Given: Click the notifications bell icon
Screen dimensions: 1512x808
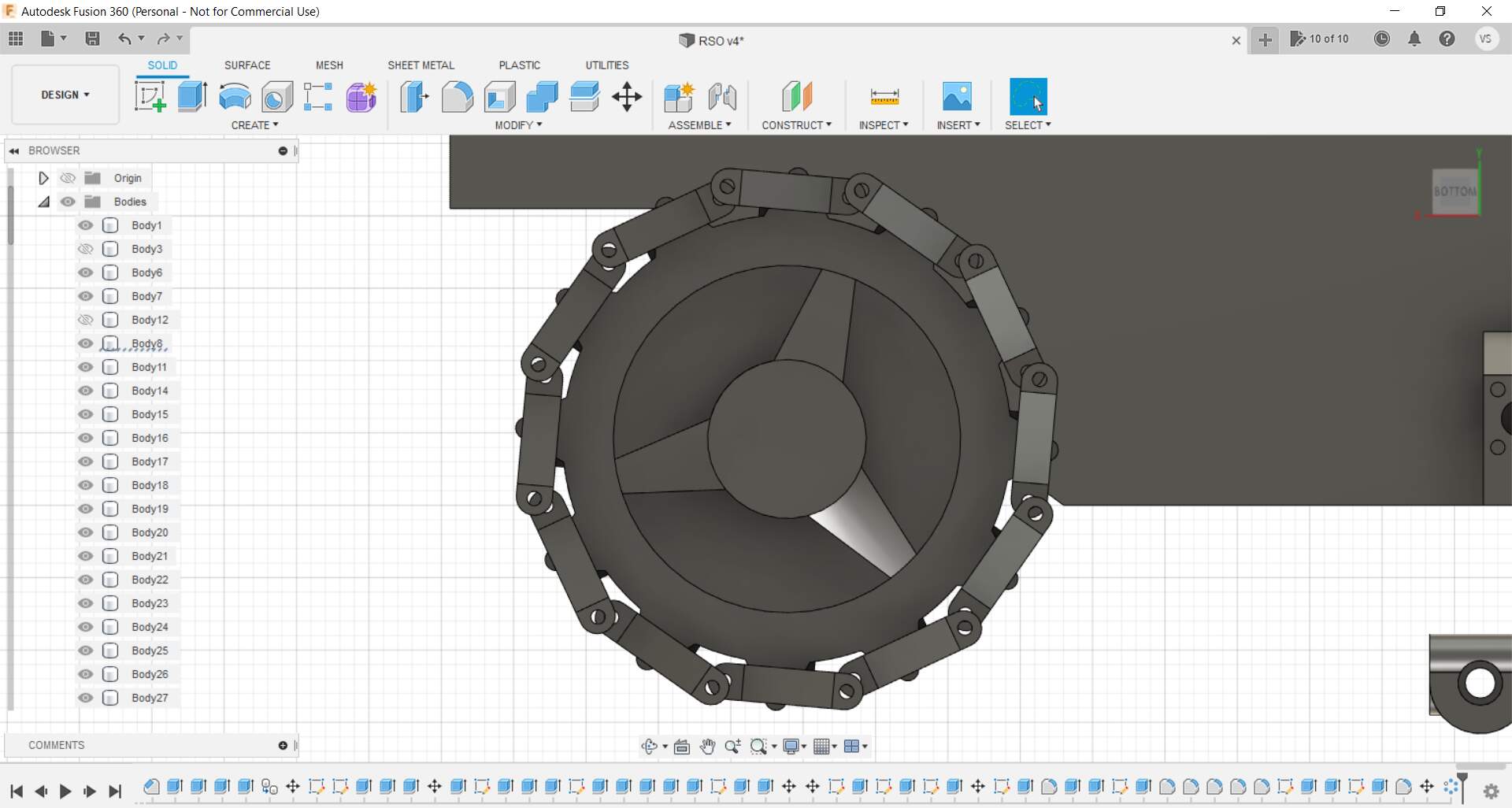Looking at the screenshot, I should click(x=1414, y=39).
